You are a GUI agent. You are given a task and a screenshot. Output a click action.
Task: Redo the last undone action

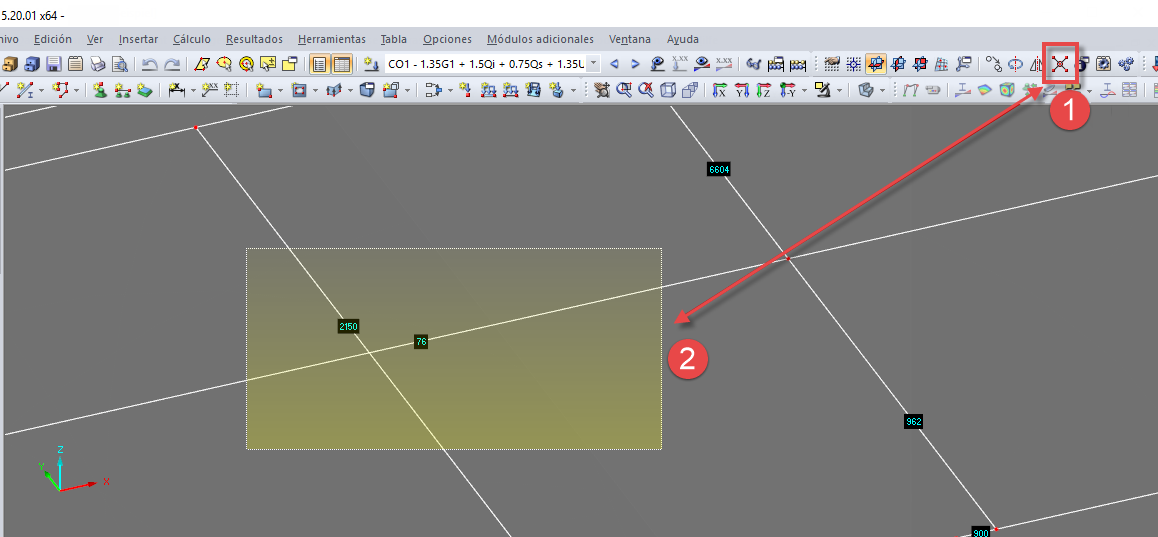point(172,64)
